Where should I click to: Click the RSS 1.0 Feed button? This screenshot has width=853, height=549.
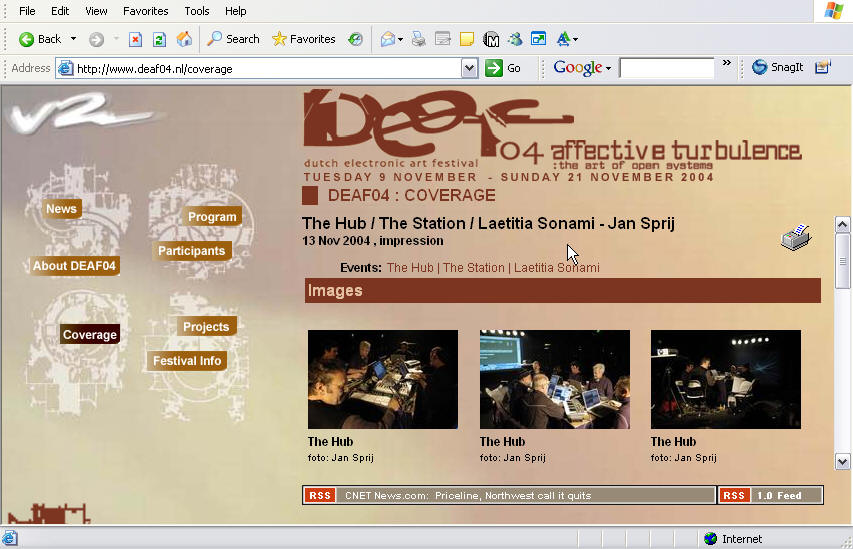pyautogui.click(x=770, y=496)
